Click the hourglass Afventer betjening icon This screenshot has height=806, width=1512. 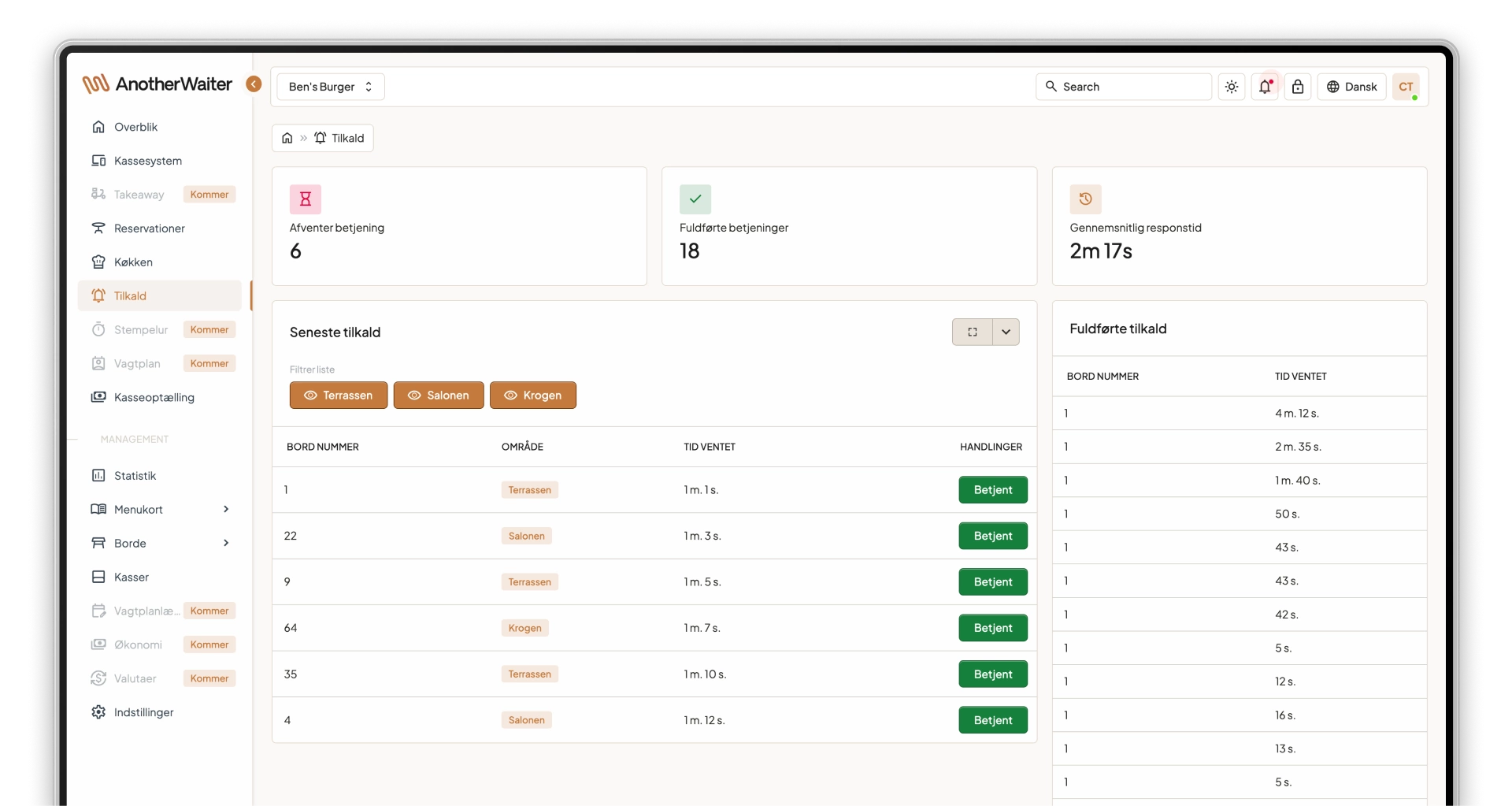[306, 199]
